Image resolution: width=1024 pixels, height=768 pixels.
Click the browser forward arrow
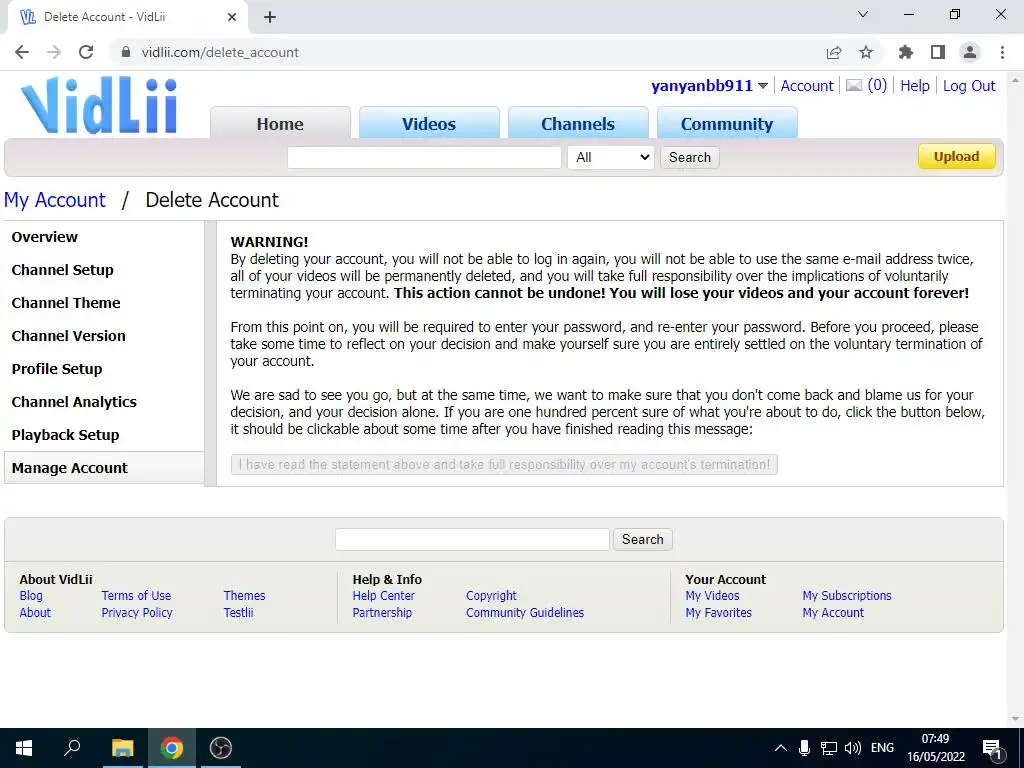point(54,52)
